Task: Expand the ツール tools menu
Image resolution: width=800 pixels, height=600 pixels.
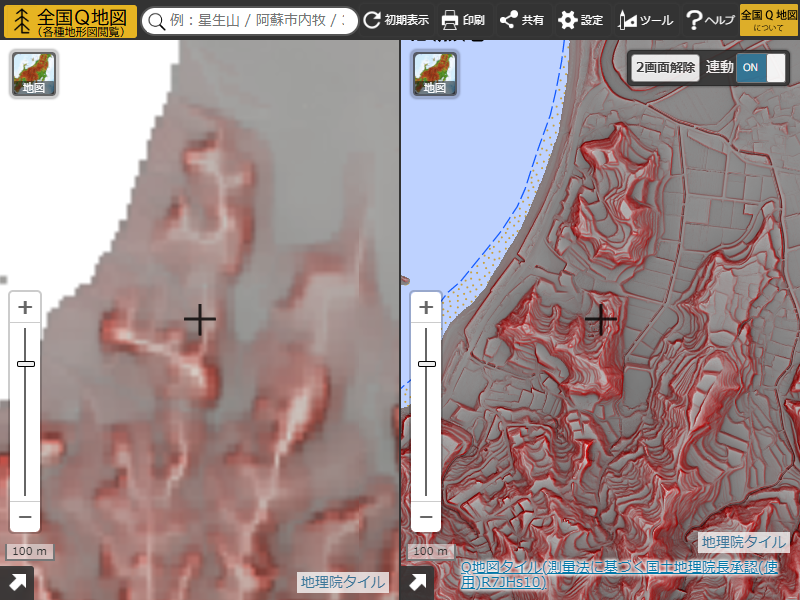Action: (645, 20)
